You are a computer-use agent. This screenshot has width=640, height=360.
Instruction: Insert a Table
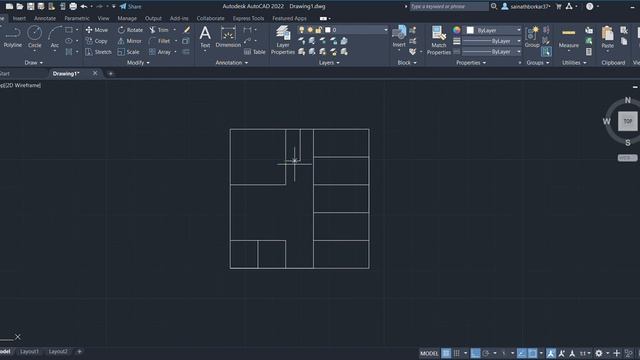[x=255, y=52]
